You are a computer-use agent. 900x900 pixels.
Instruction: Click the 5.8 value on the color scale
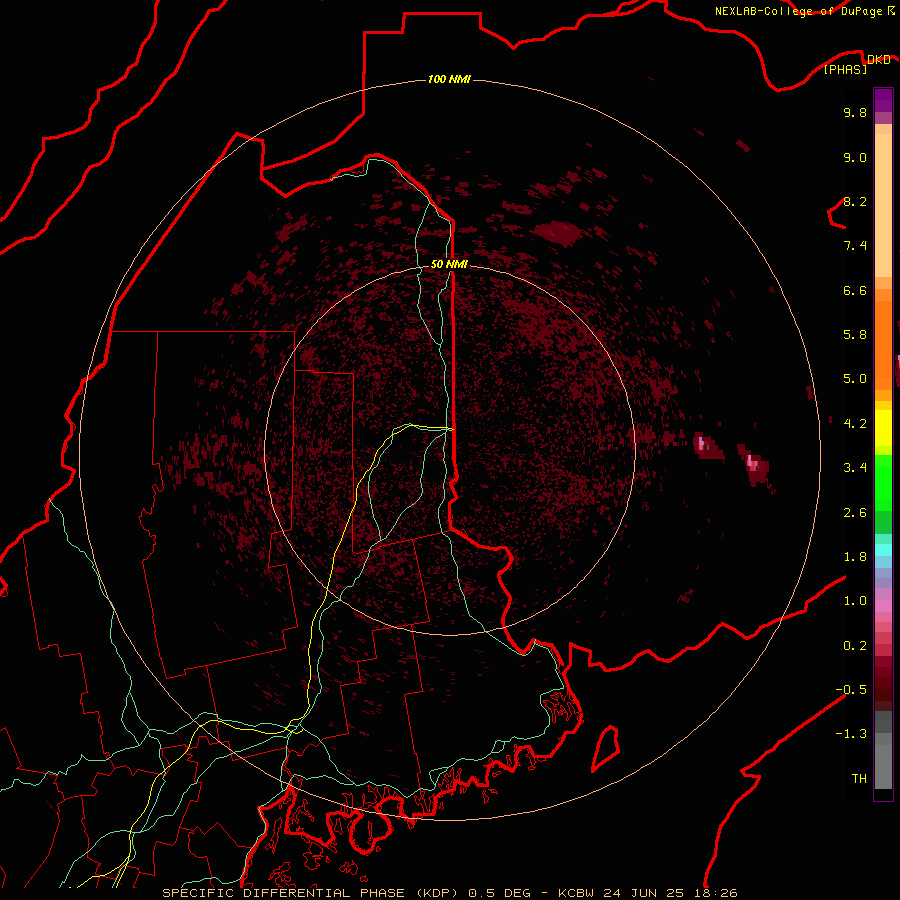pos(855,335)
